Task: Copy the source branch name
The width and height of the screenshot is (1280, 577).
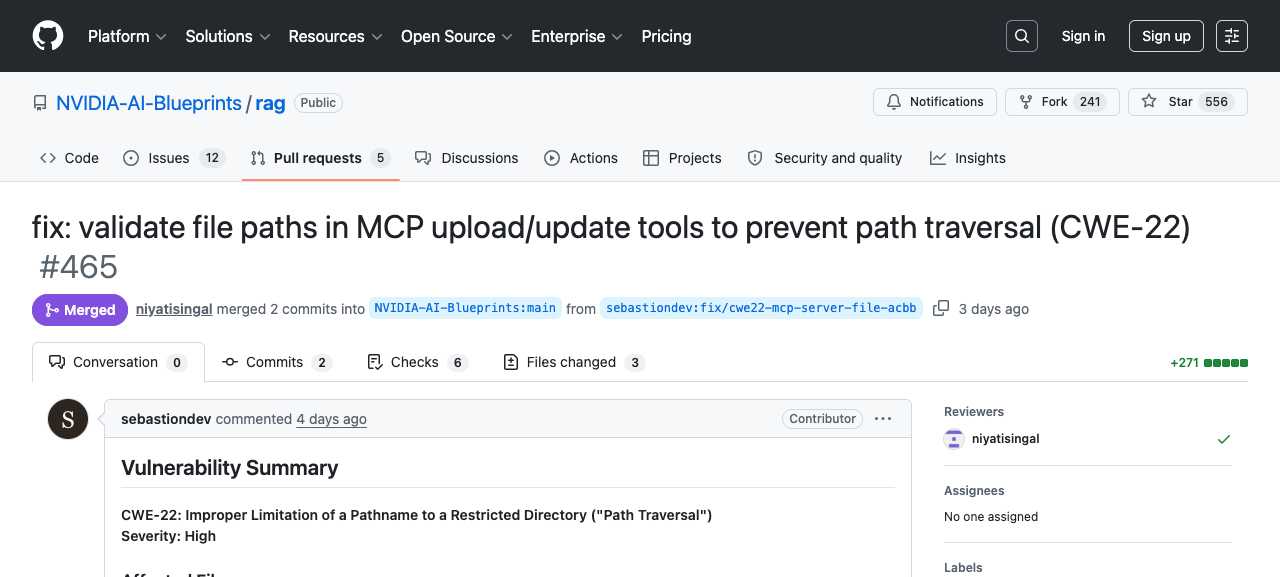Action: point(940,308)
